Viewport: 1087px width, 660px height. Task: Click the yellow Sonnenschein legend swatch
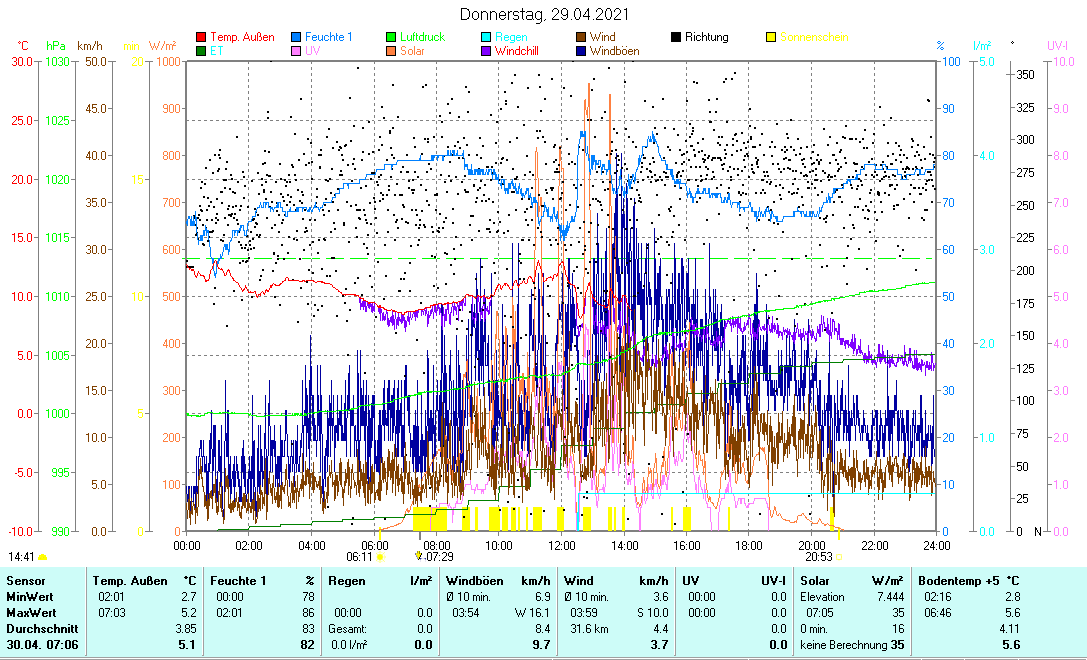pyautogui.click(x=771, y=37)
